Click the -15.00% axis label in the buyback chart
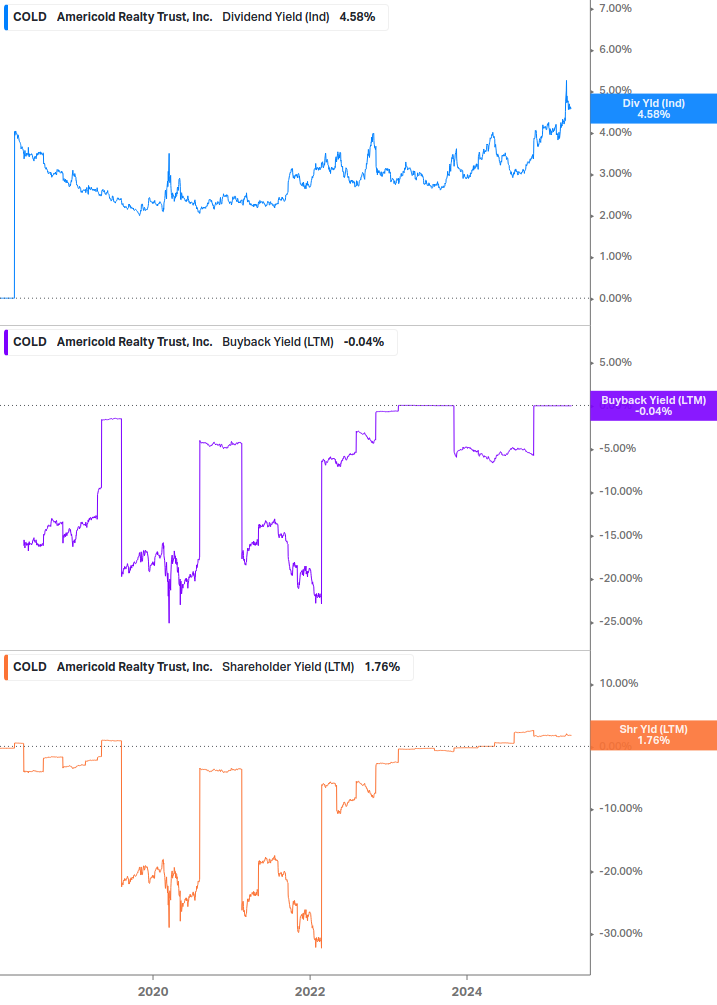The width and height of the screenshot is (717, 1005). [620, 535]
